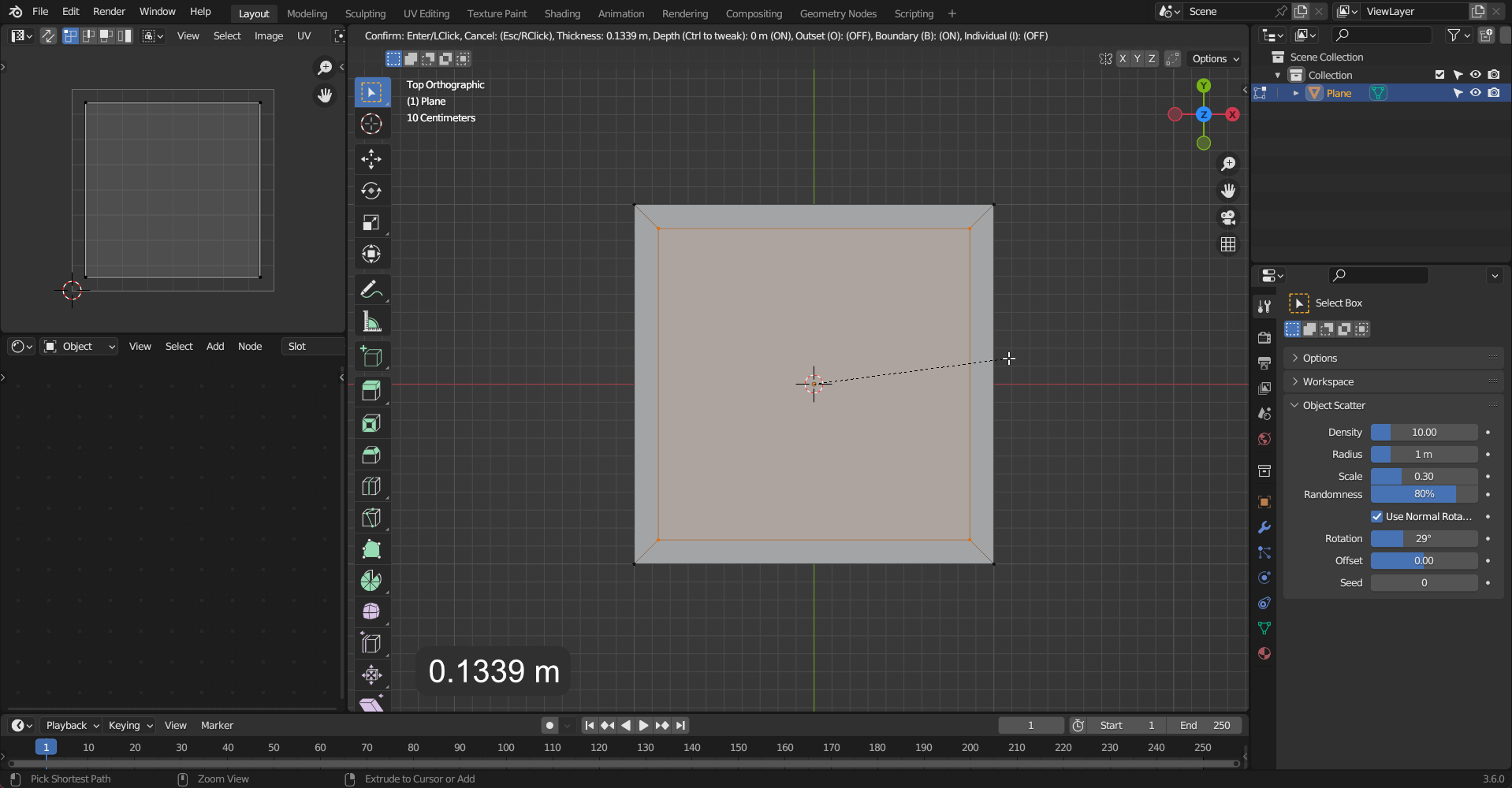Image resolution: width=1512 pixels, height=788 pixels.
Task: Select the Rotate tool
Action: click(371, 191)
